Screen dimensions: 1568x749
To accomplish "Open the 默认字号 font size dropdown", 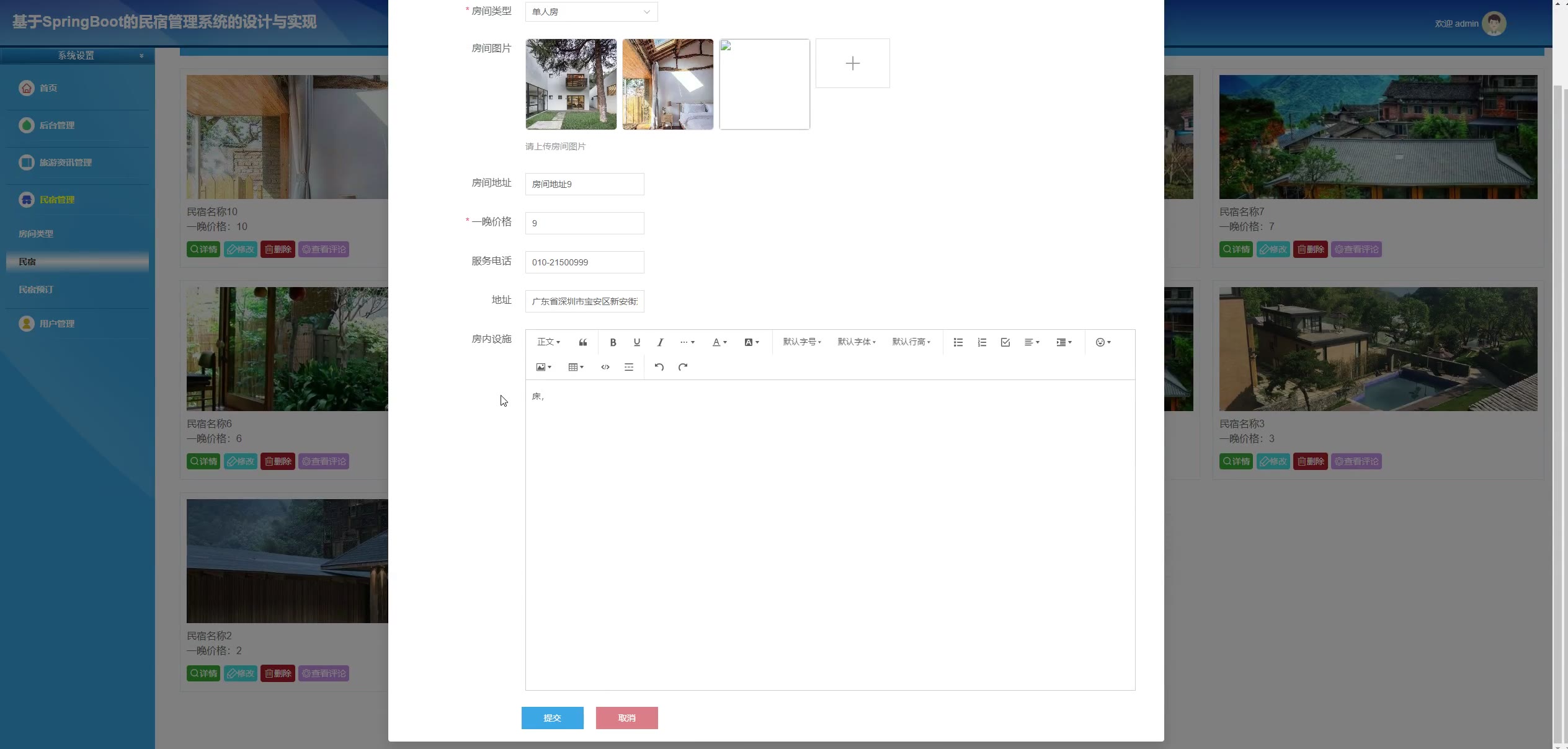I will [801, 342].
